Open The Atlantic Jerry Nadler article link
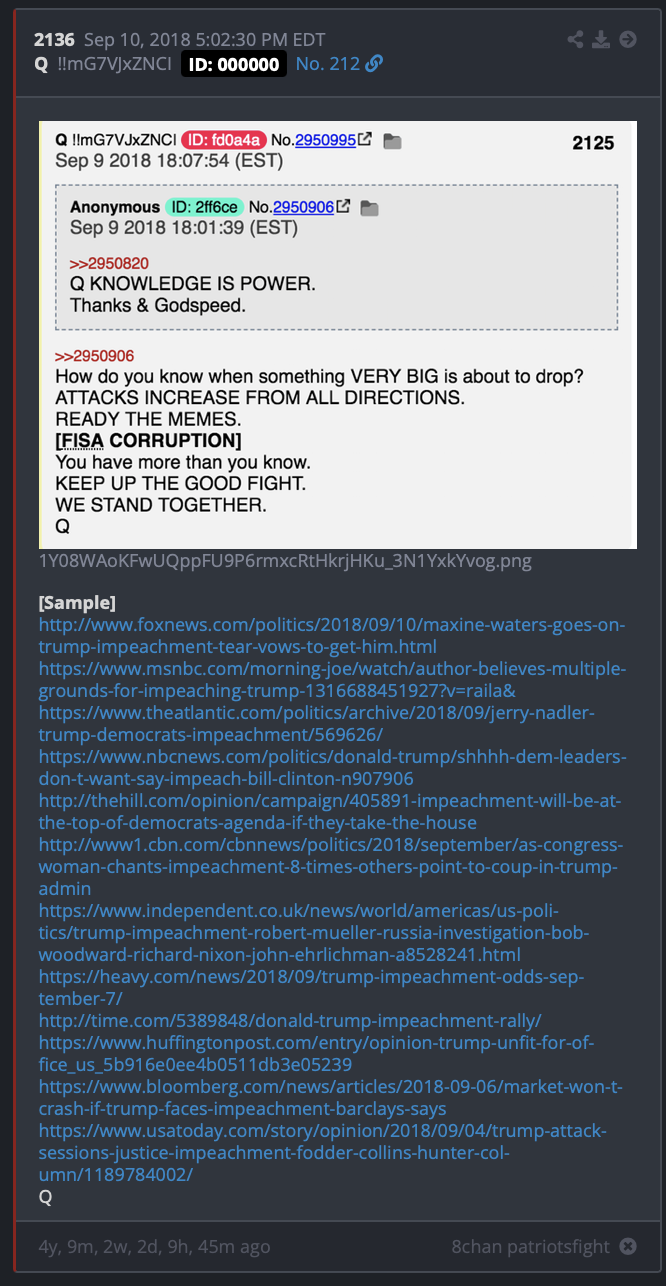Image resolution: width=666 pixels, height=1286 pixels. pyautogui.click(x=317, y=724)
